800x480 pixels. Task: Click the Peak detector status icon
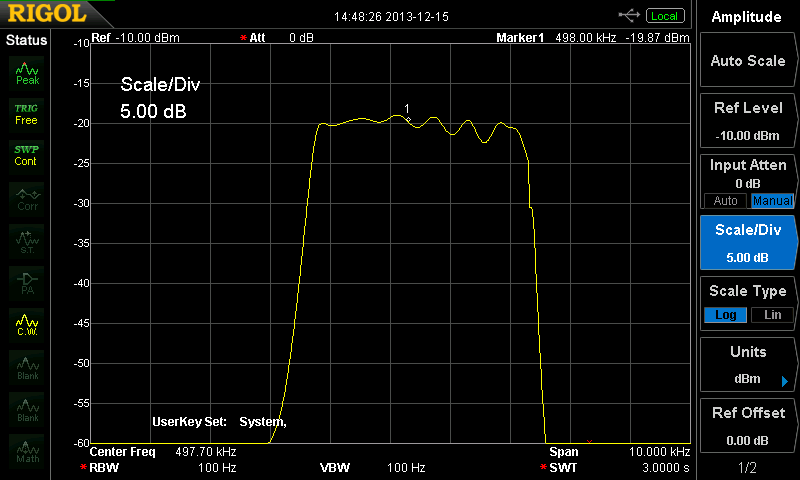26,72
